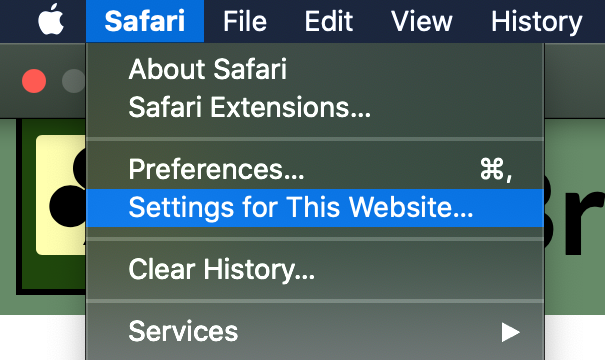
Task: Click the Command-comma shortcut beside Preferences
Action: tap(496, 169)
